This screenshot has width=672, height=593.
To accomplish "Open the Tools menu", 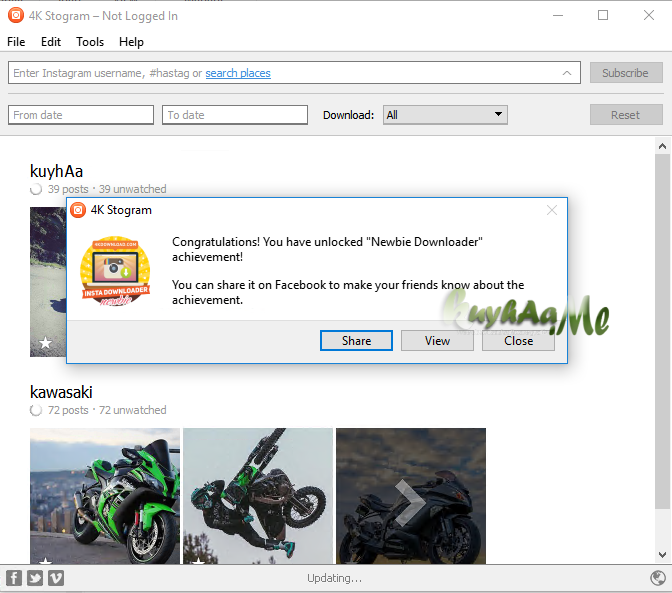I will [90, 42].
